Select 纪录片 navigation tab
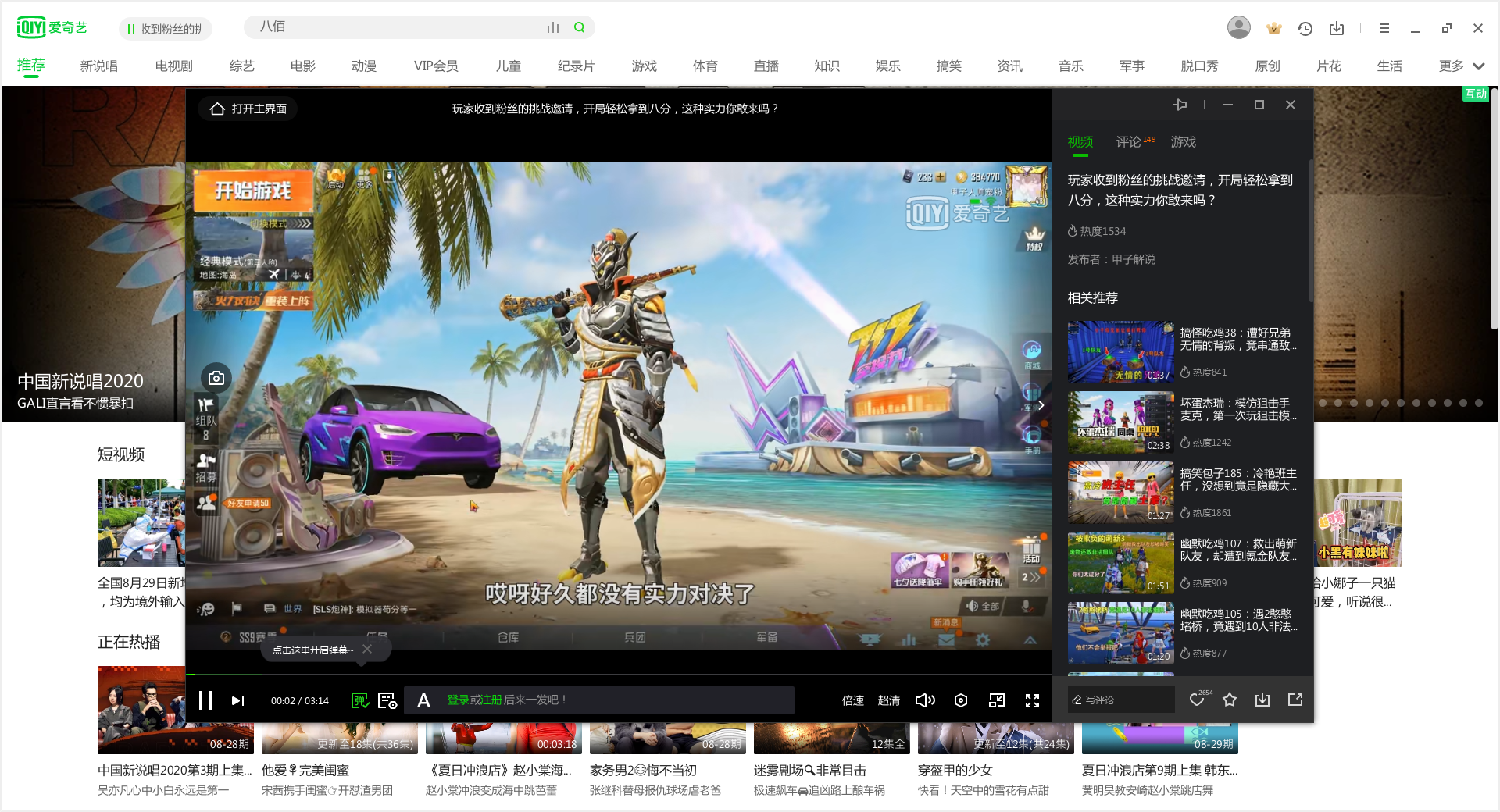Screen dimensions: 1500x812 click(x=577, y=66)
